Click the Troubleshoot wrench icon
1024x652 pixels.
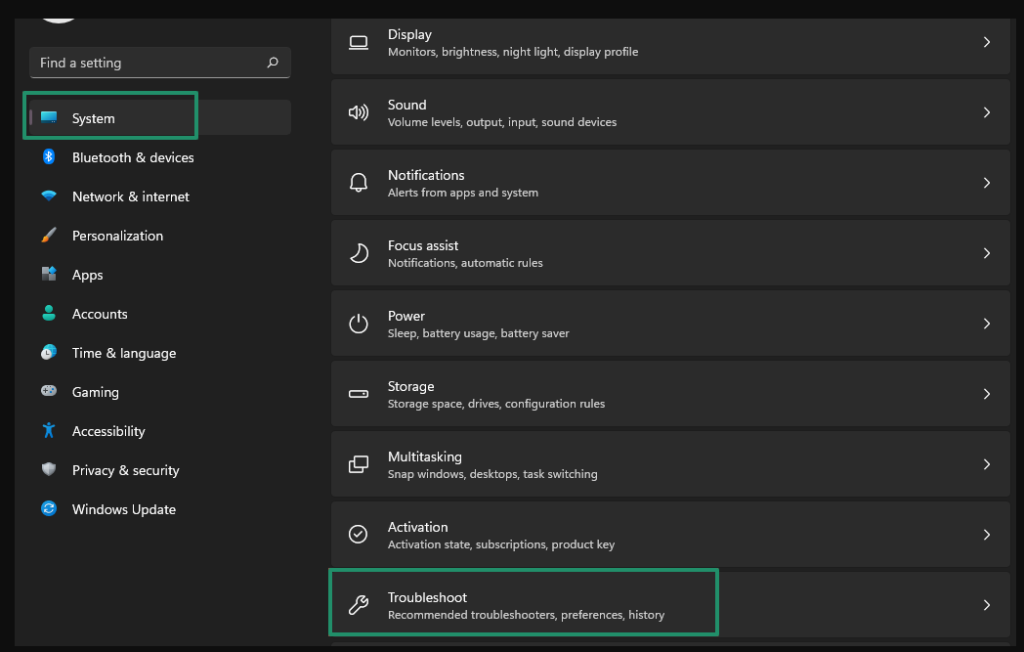click(359, 604)
